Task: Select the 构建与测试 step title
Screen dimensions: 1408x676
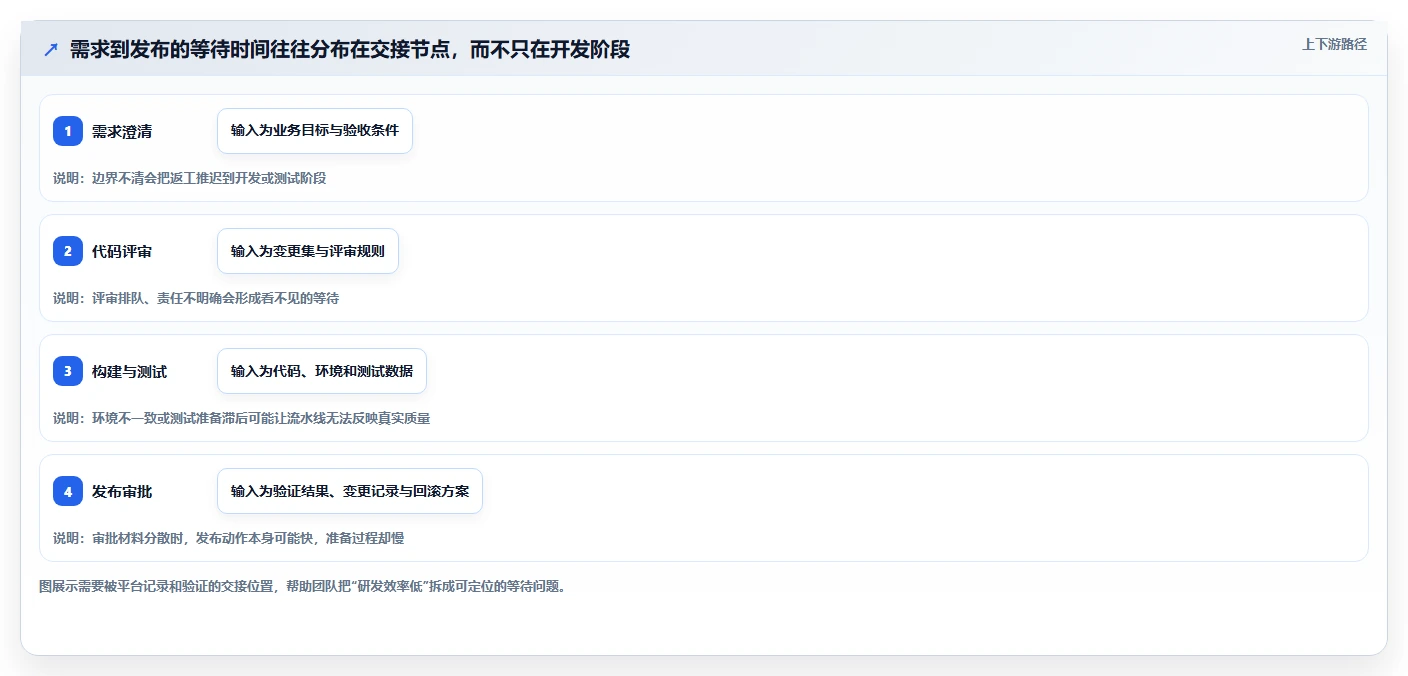Action: (129, 371)
